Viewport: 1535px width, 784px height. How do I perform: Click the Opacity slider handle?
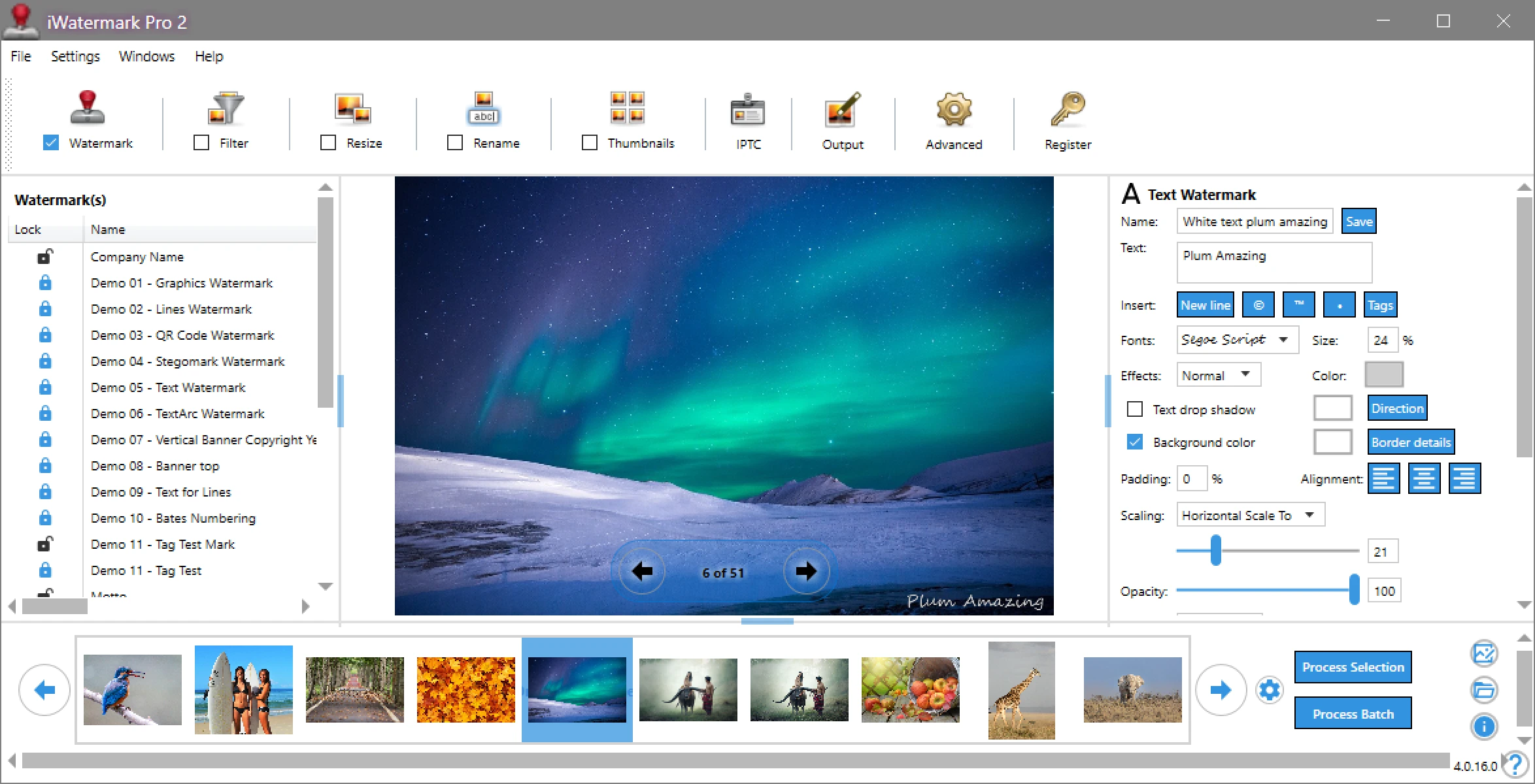pos(1354,589)
